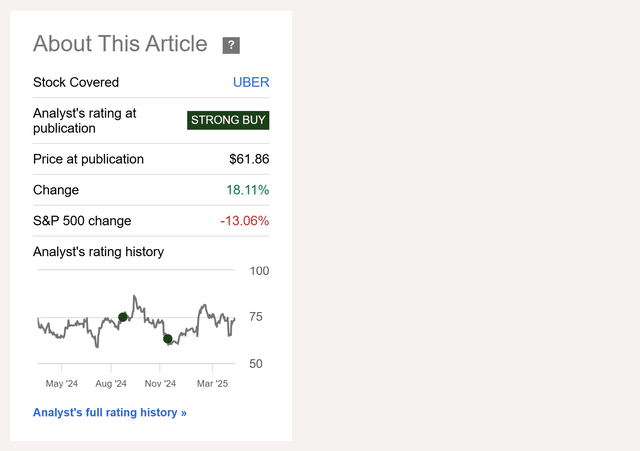Click the Mar '25 axis label

212,383
